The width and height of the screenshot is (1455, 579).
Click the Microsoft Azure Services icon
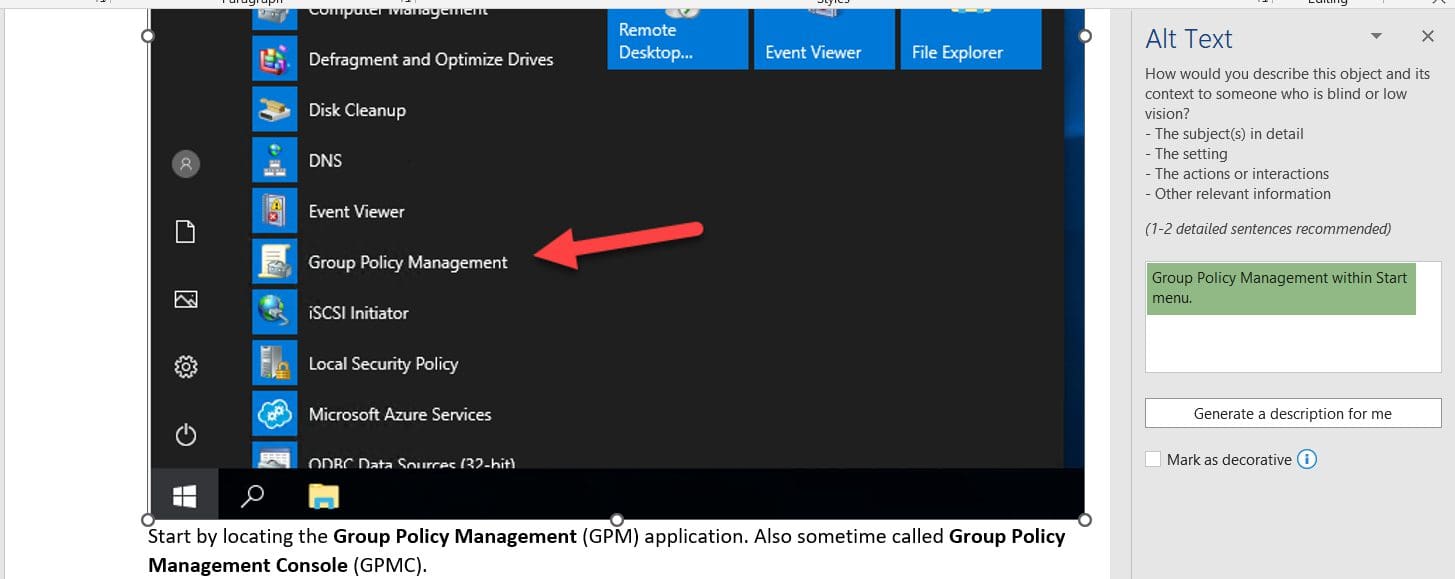pos(274,414)
